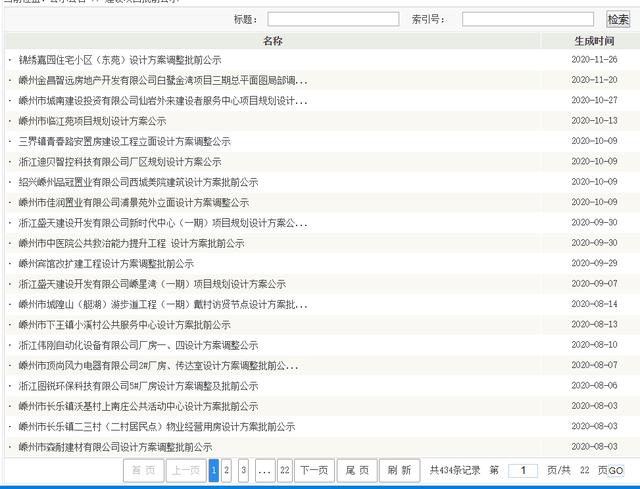
Task: Go to page 3 in pagination
Action: [x=244, y=470]
